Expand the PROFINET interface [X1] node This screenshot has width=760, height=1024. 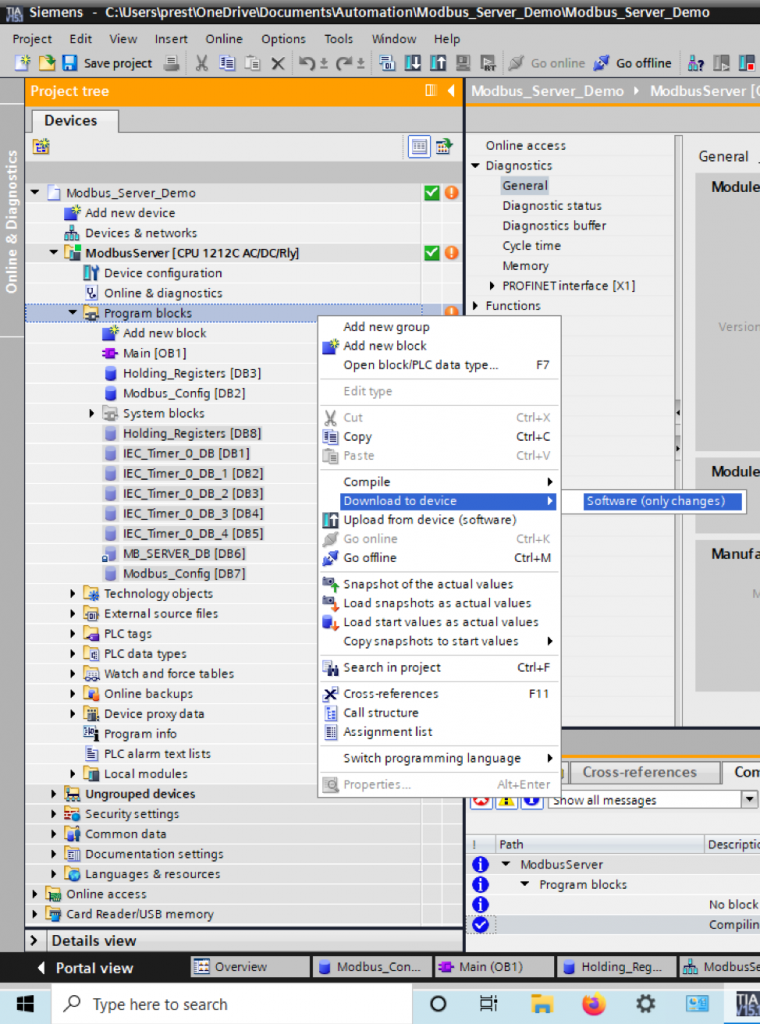coord(492,285)
